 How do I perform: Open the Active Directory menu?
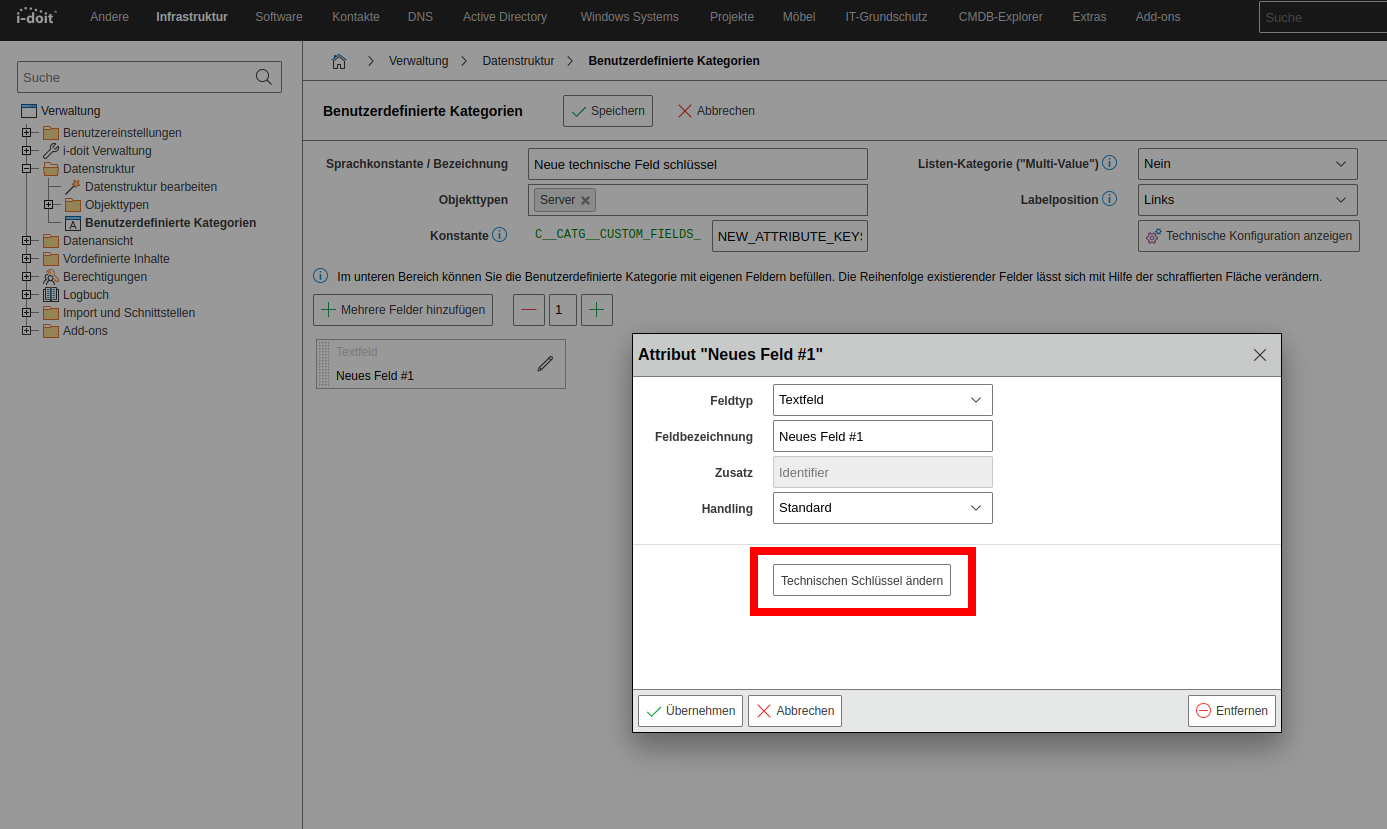pos(505,17)
